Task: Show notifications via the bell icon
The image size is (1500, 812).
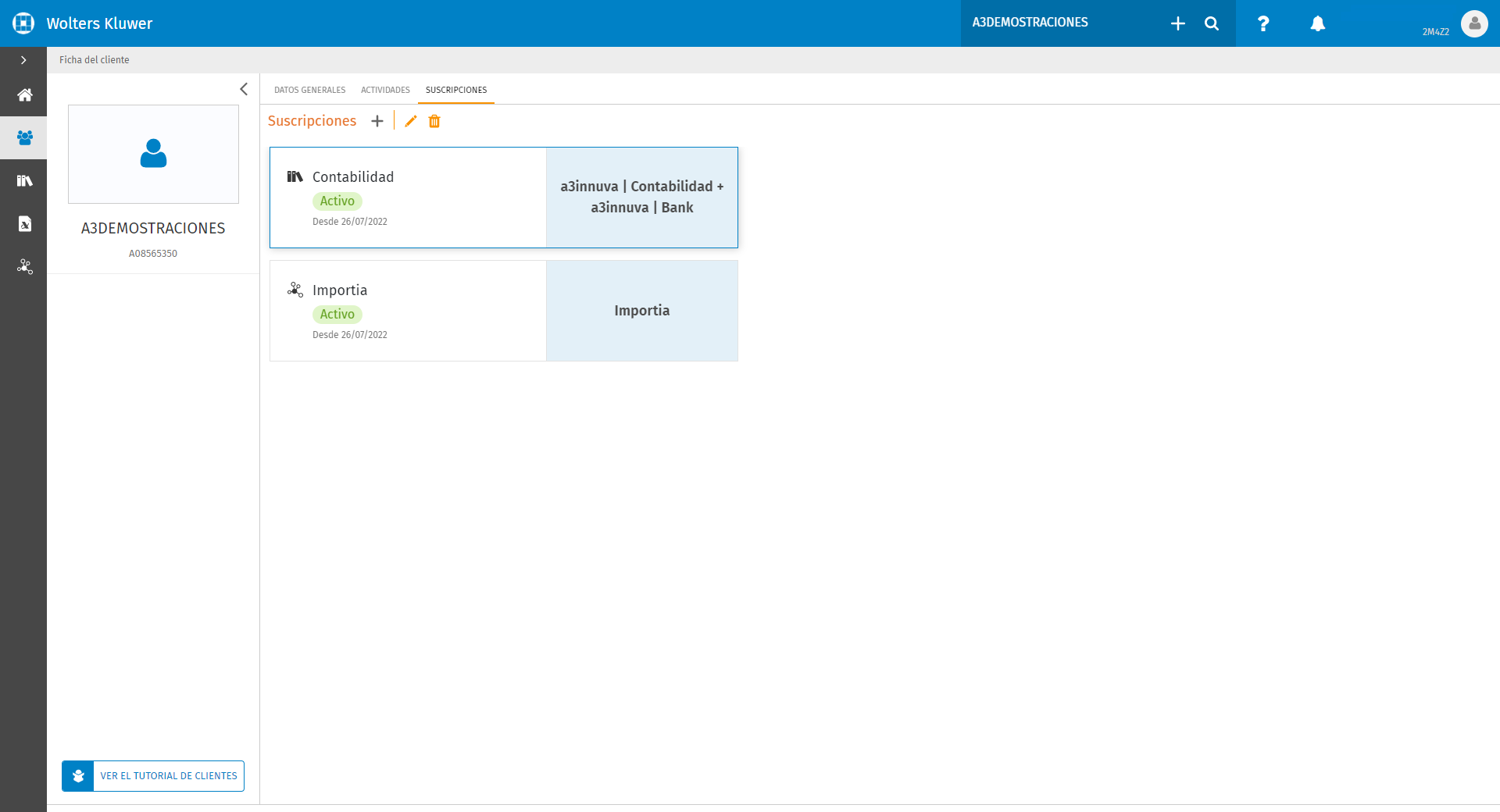Action: coord(1318,23)
